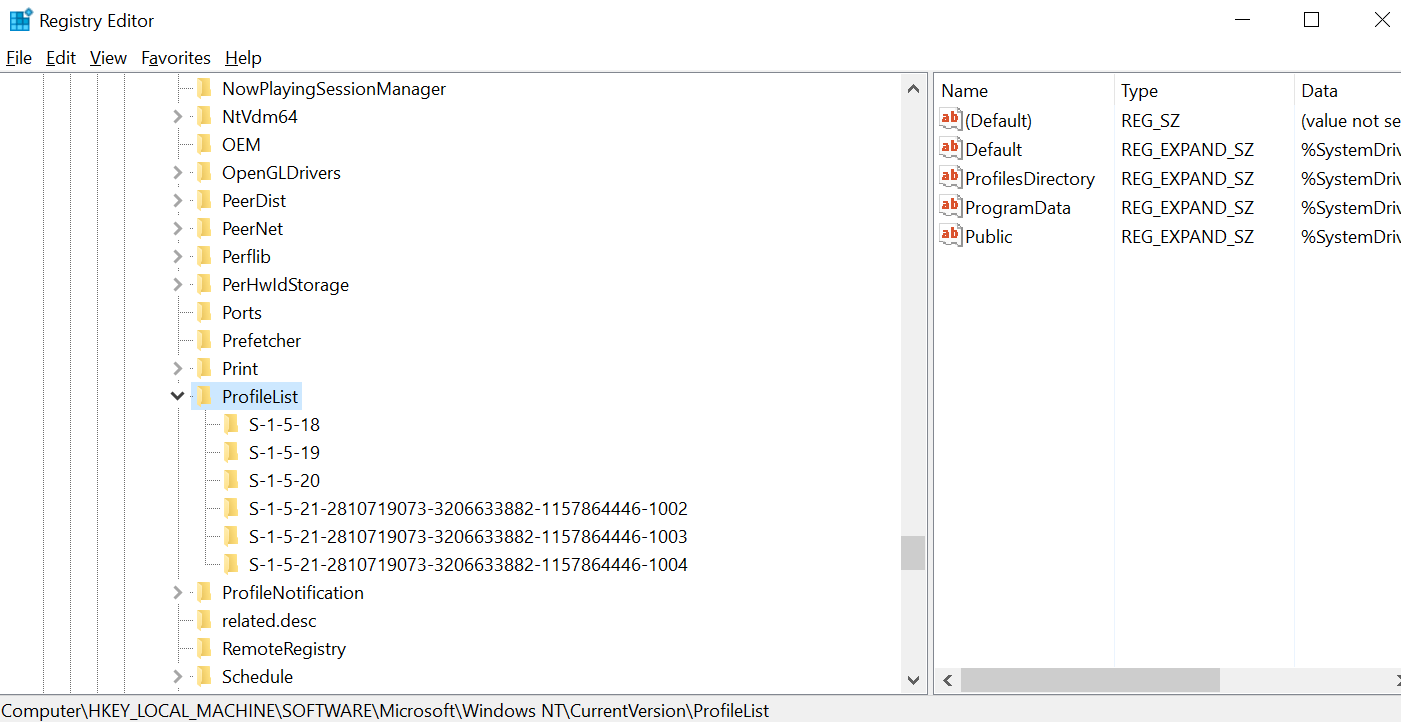Expand the ProfileNotification key

tap(178, 592)
